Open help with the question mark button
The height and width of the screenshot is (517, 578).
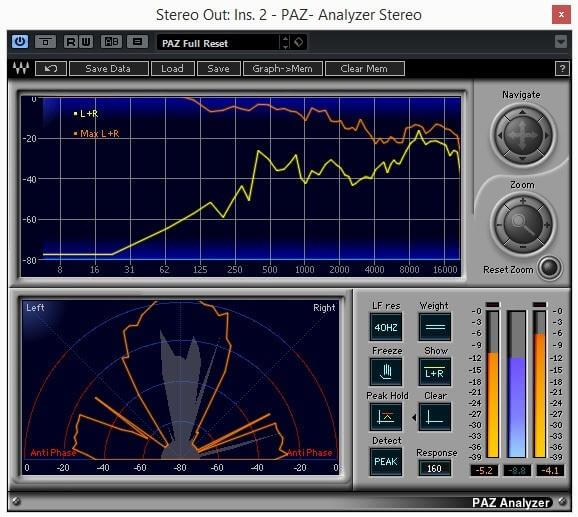coord(562,69)
